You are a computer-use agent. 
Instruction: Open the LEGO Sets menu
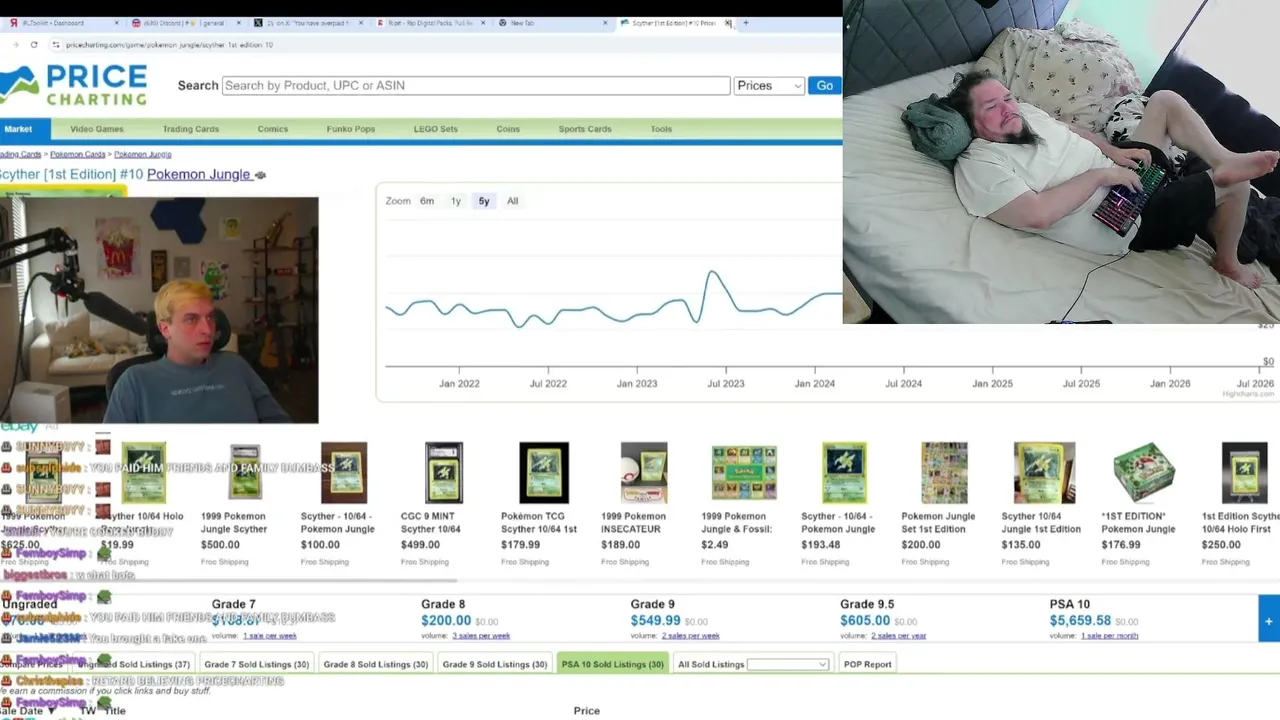pos(436,129)
